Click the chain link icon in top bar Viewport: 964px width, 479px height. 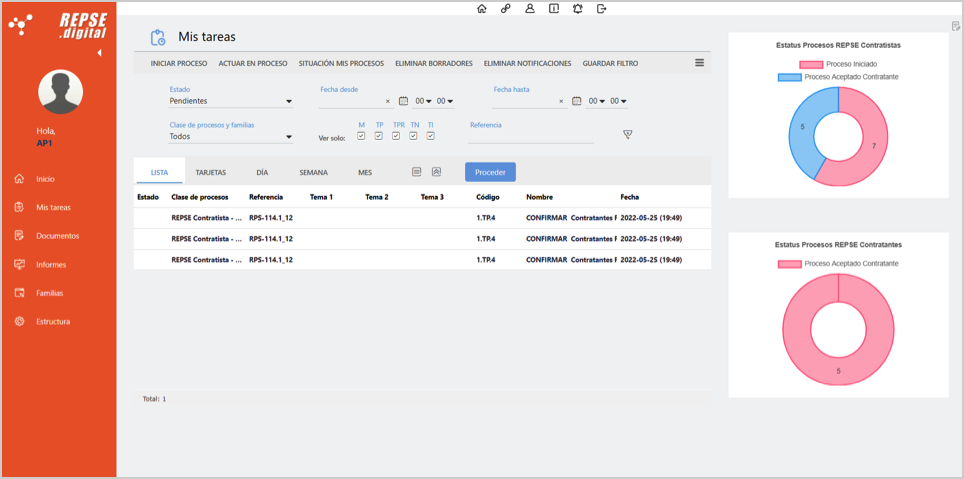[x=505, y=9]
